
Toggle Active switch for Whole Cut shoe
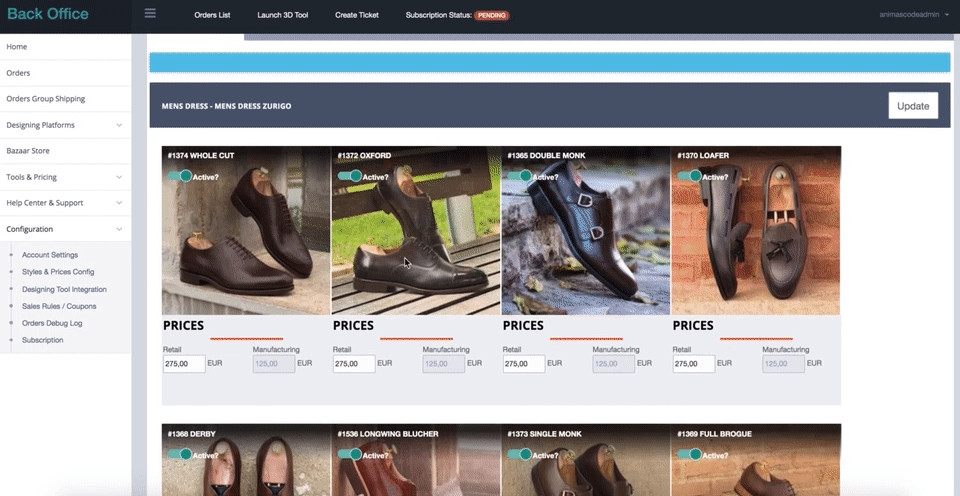179,176
